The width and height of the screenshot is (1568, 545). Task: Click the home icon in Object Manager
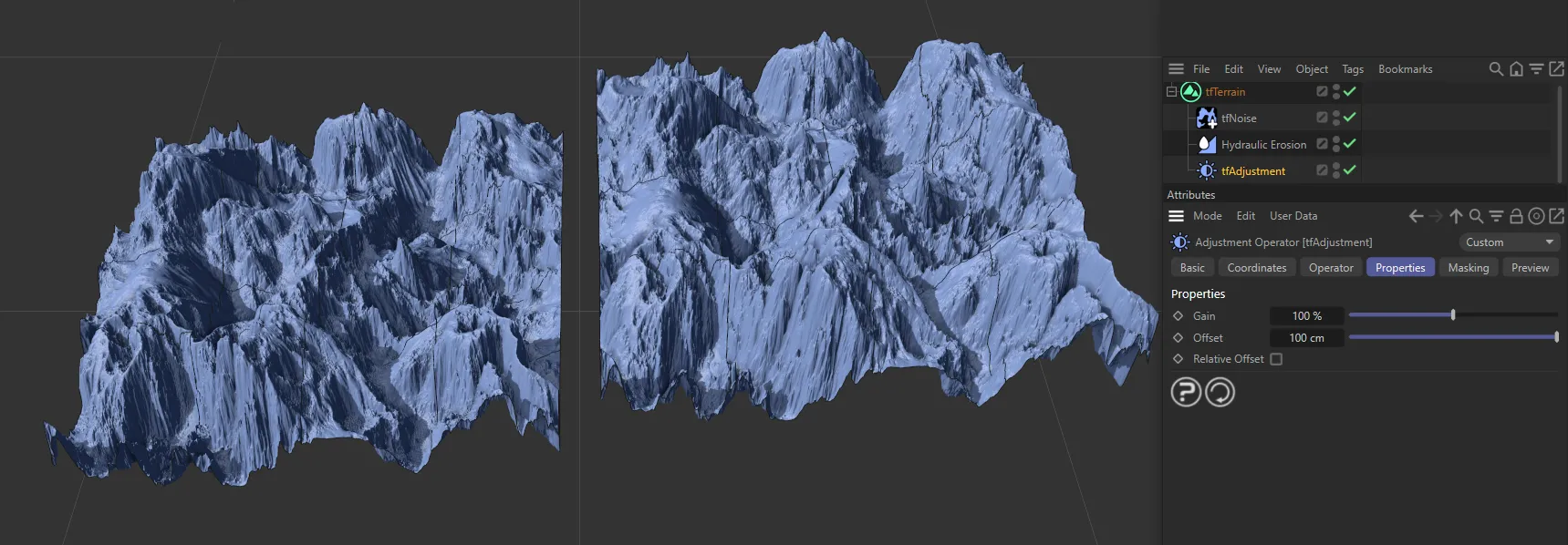(x=1516, y=69)
